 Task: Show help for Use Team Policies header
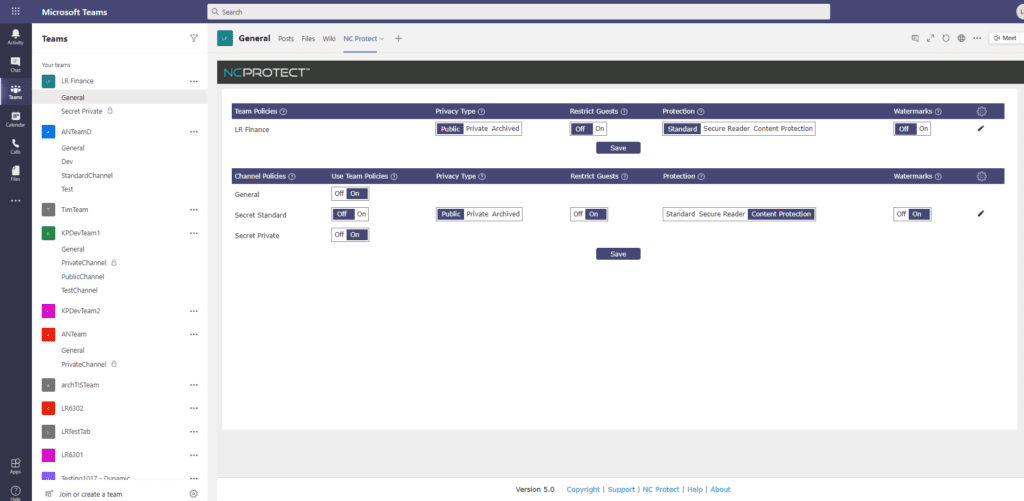point(394,176)
